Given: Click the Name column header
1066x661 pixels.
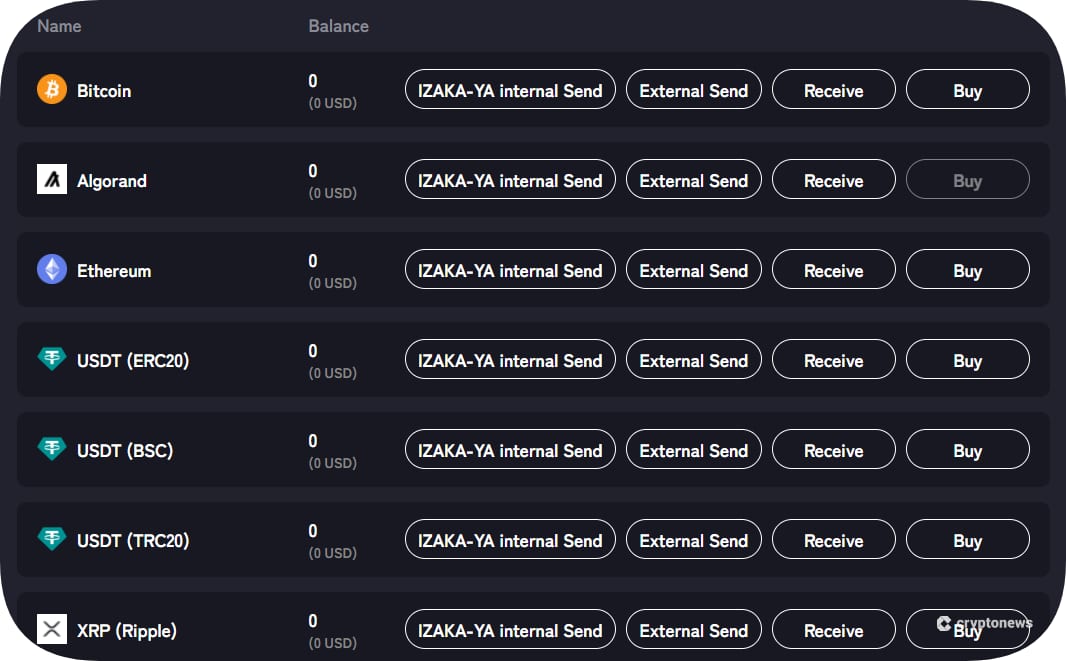Looking at the screenshot, I should click(x=59, y=26).
